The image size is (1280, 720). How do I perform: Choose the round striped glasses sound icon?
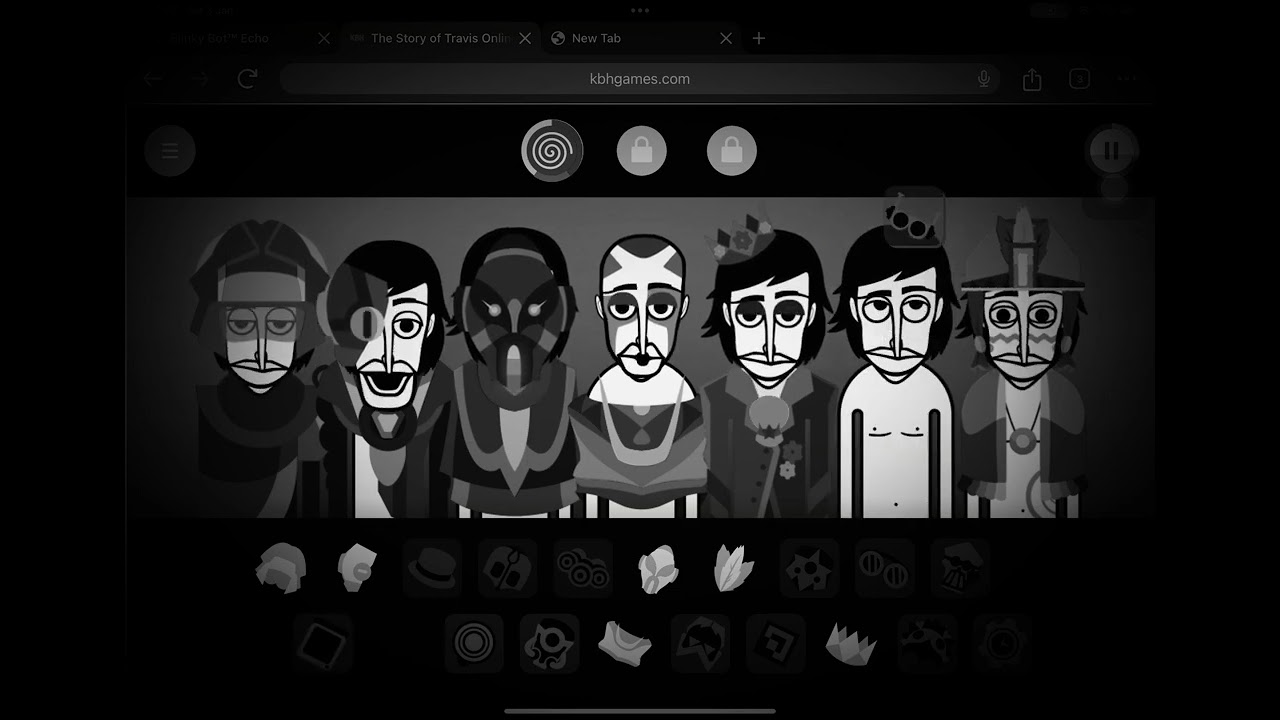885,568
